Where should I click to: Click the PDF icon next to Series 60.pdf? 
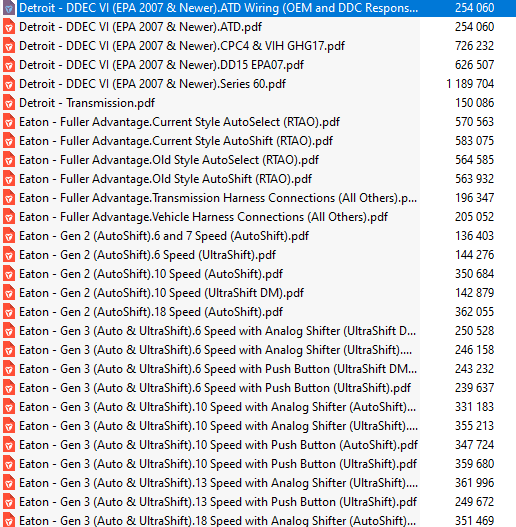9,84
